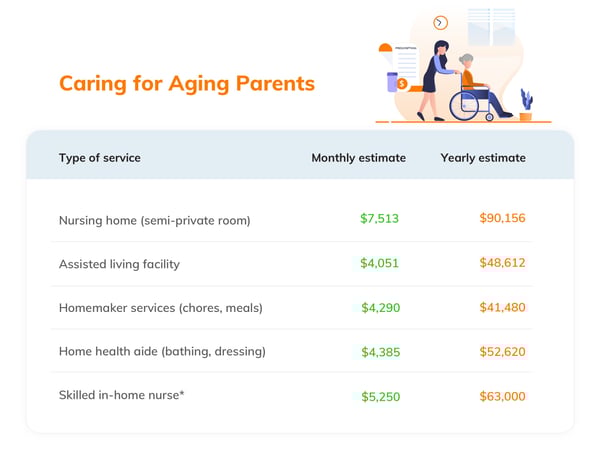Click the Home health aide row label
Viewport: 600px width, 460px height.
pos(162,351)
